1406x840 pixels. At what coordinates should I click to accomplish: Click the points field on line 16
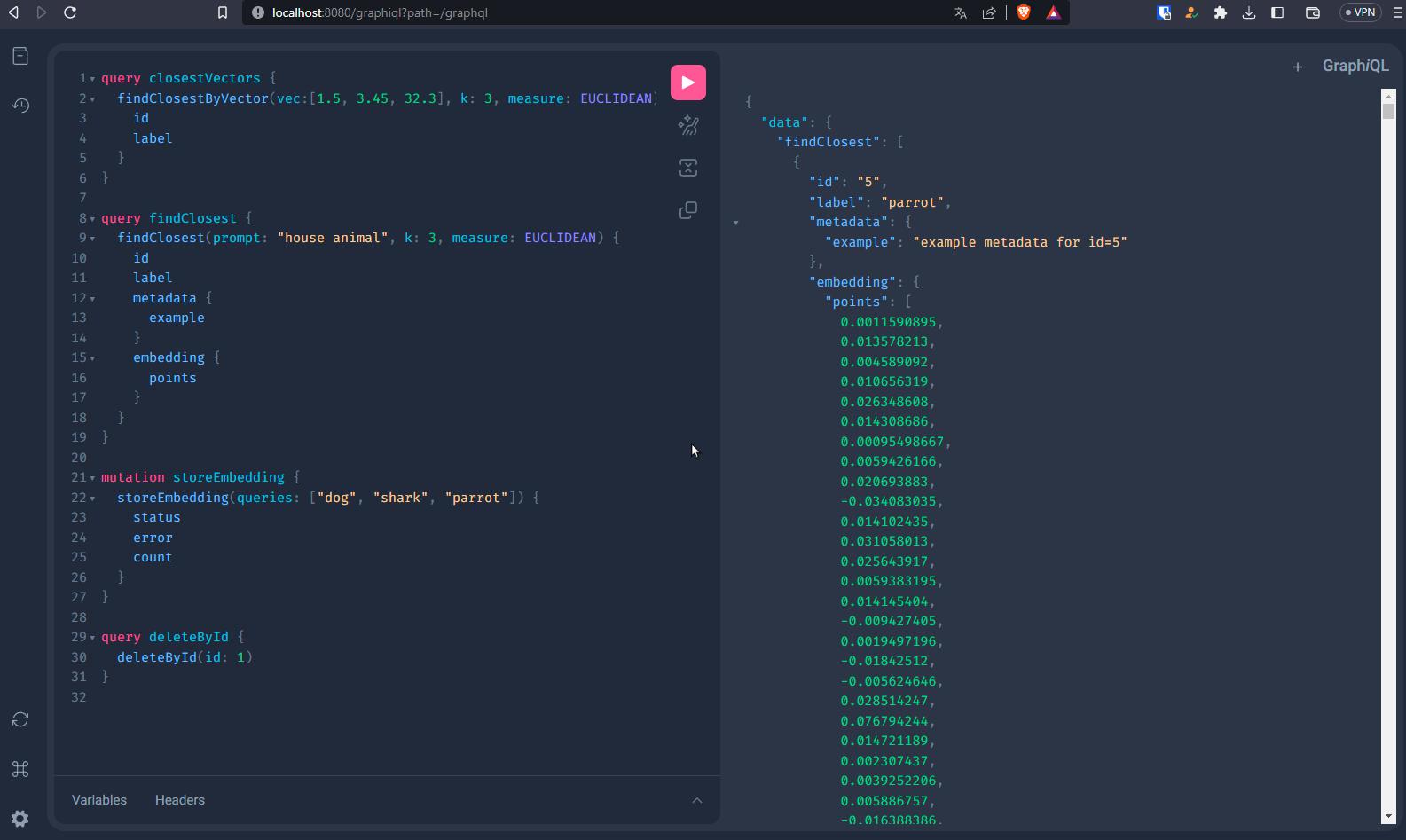[x=173, y=378]
